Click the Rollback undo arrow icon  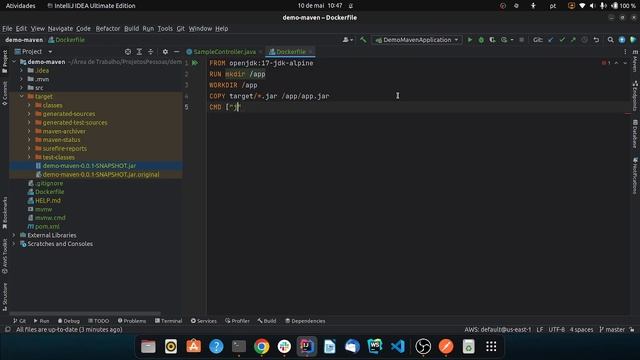(x=596, y=40)
